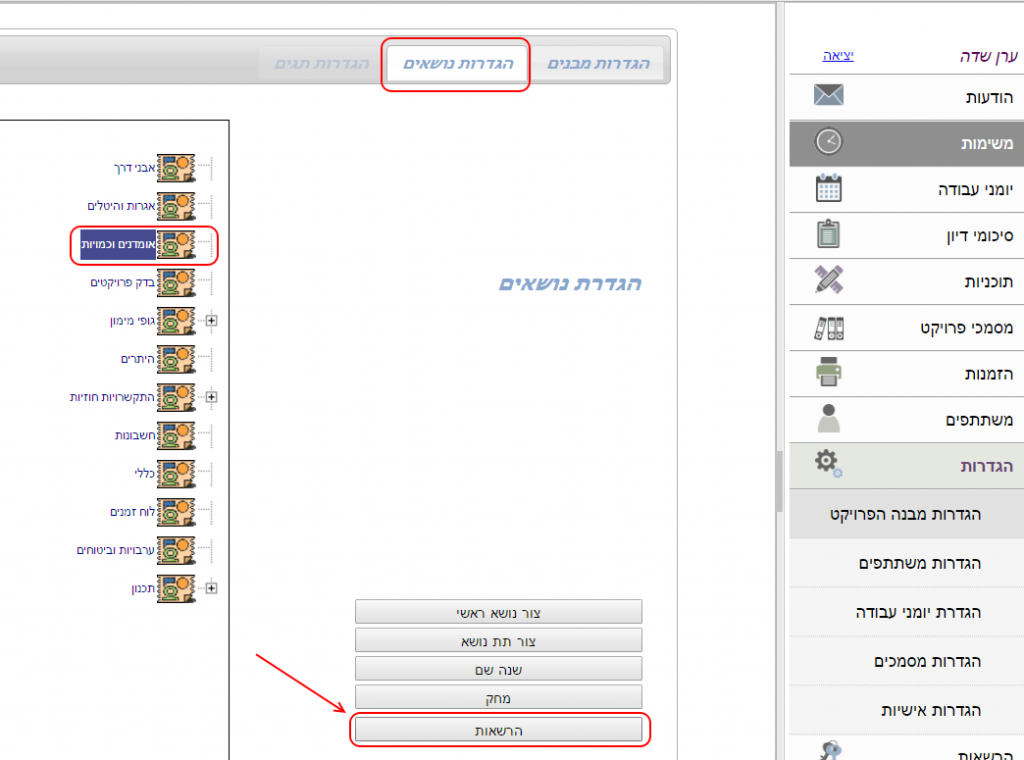Open the binders icon for מסמכי פרויקט
The height and width of the screenshot is (760, 1024).
(829, 327)
